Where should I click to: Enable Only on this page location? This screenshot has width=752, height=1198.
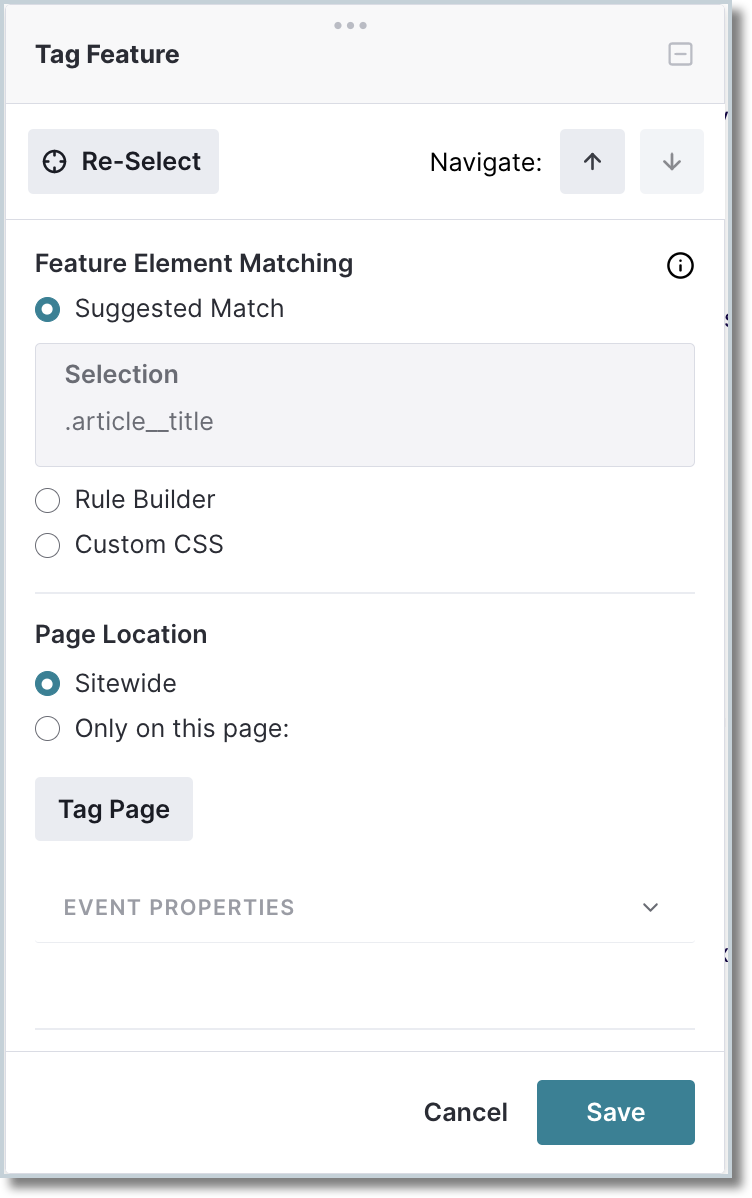47,729
